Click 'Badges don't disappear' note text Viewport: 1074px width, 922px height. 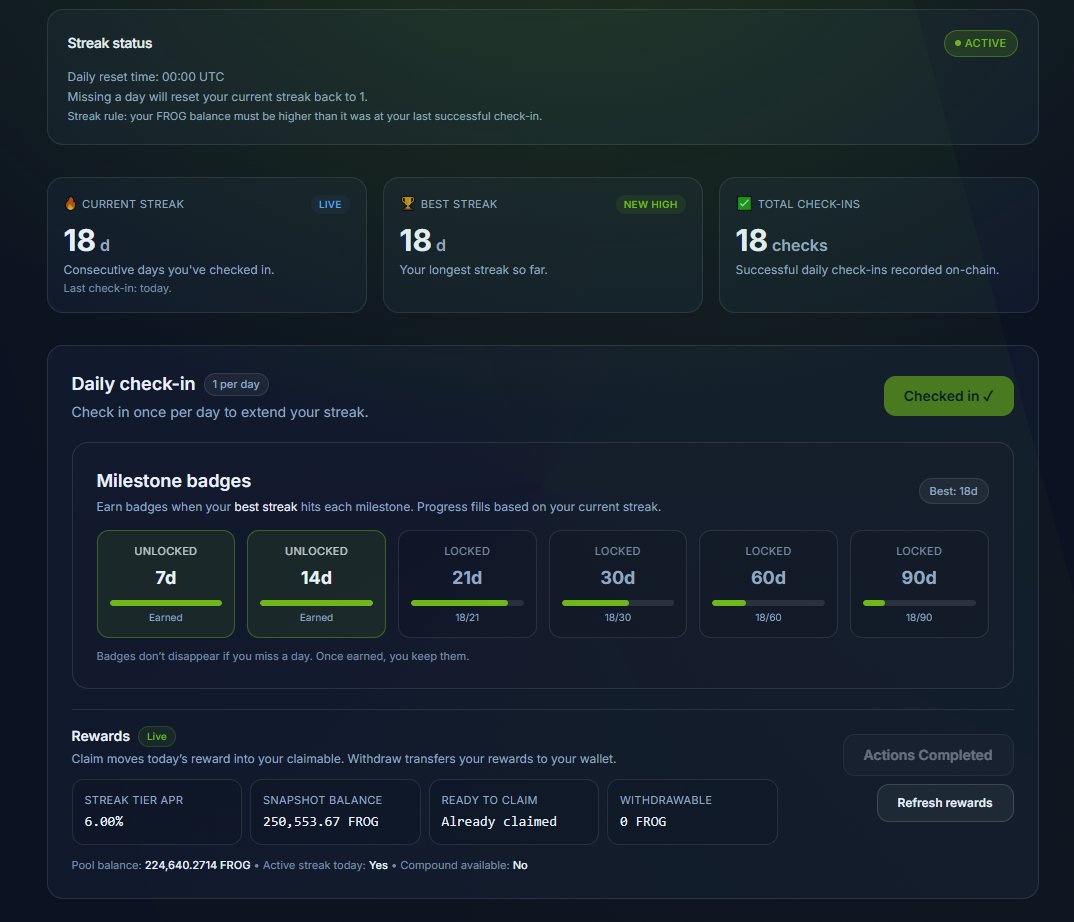tap(283, 656)
